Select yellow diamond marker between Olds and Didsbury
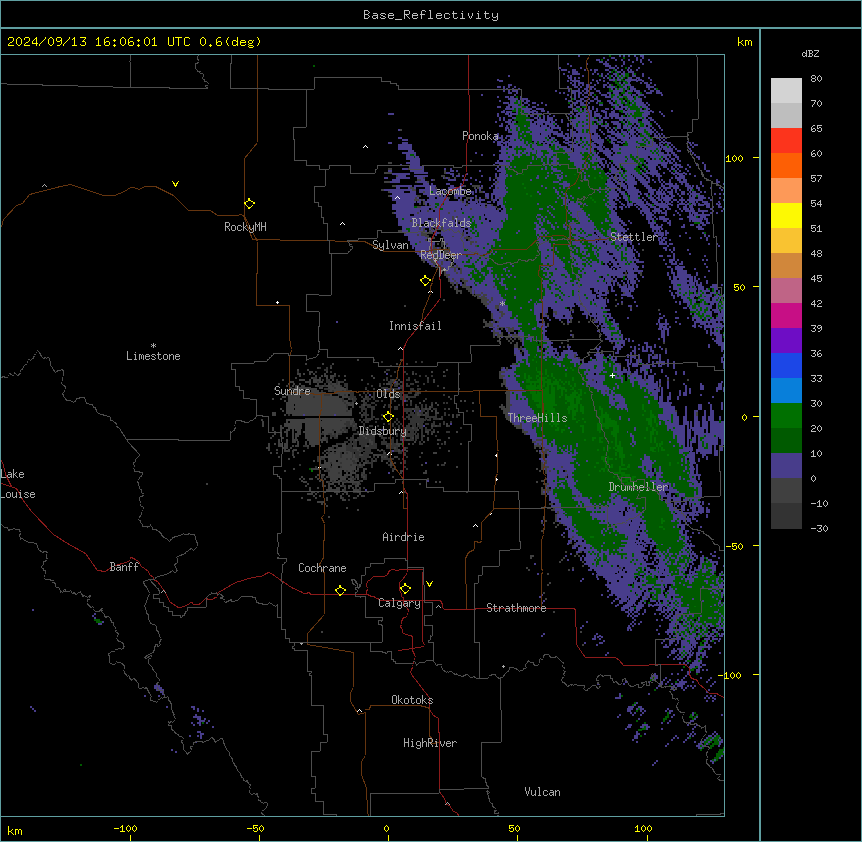The width and height of the screenshot is (862, 842). click(x=388, y=417)
